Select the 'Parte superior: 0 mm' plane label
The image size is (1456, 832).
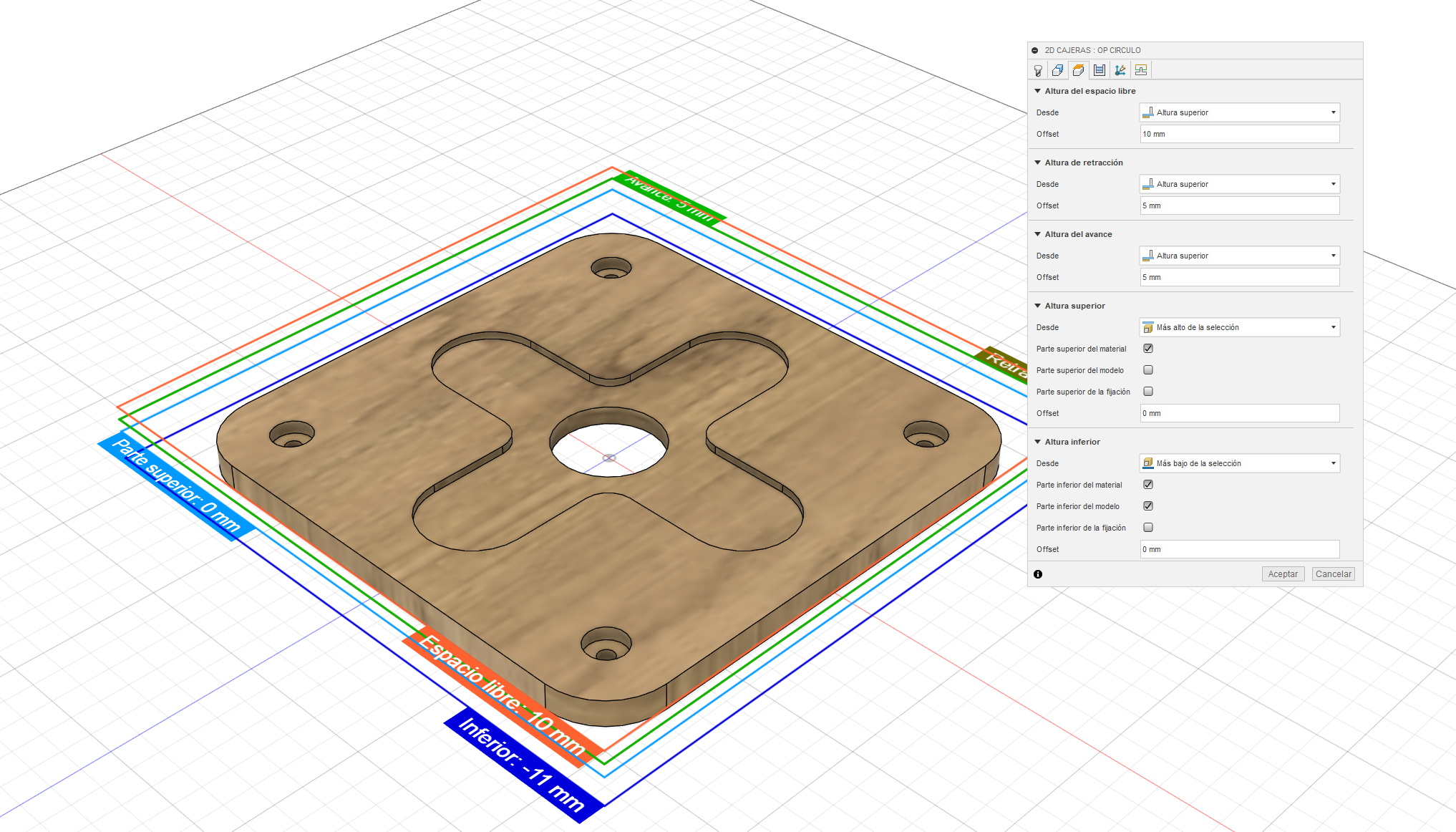click(176, 486)
